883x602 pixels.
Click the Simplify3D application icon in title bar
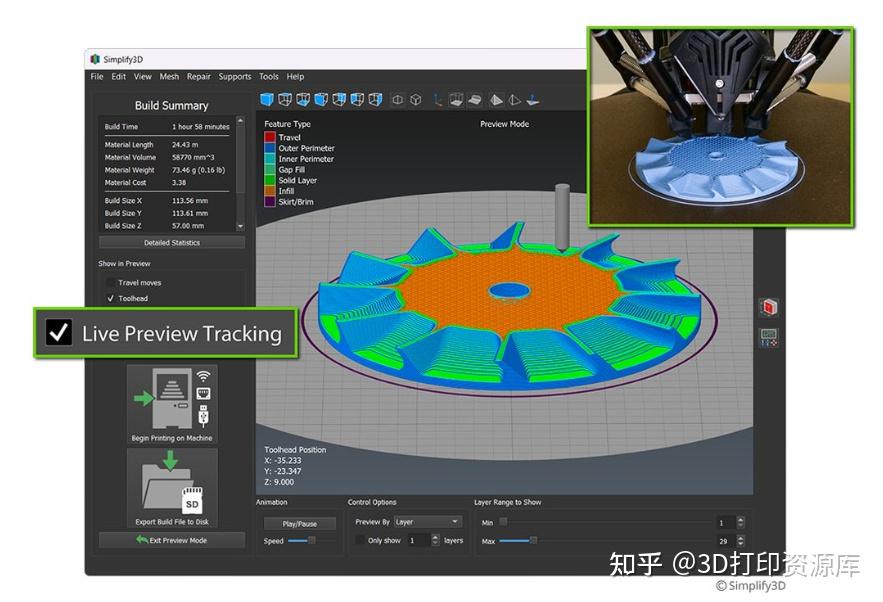pos(96,58)
